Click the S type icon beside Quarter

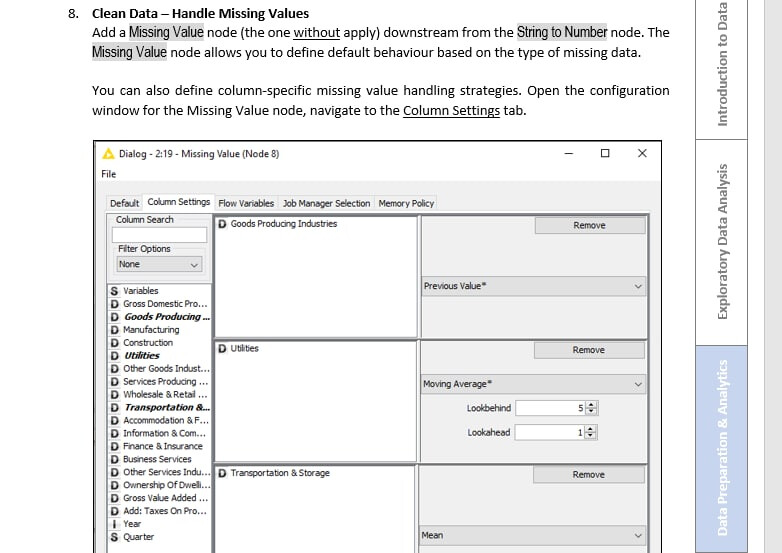(115, 537)
